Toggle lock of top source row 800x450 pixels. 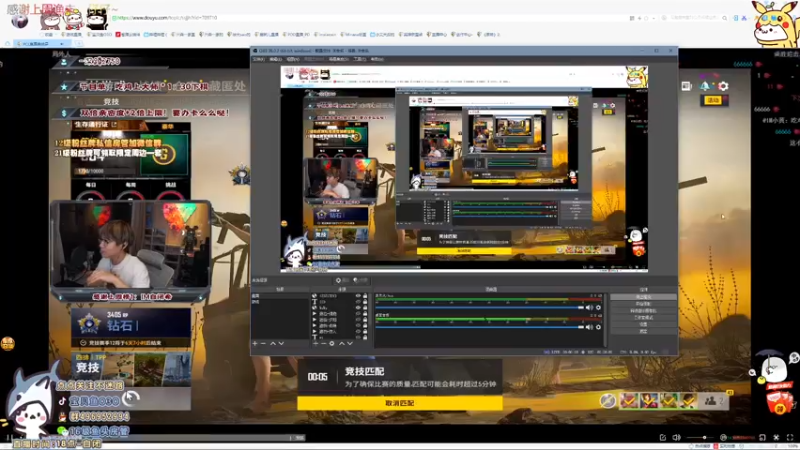[x=365, y=295]
